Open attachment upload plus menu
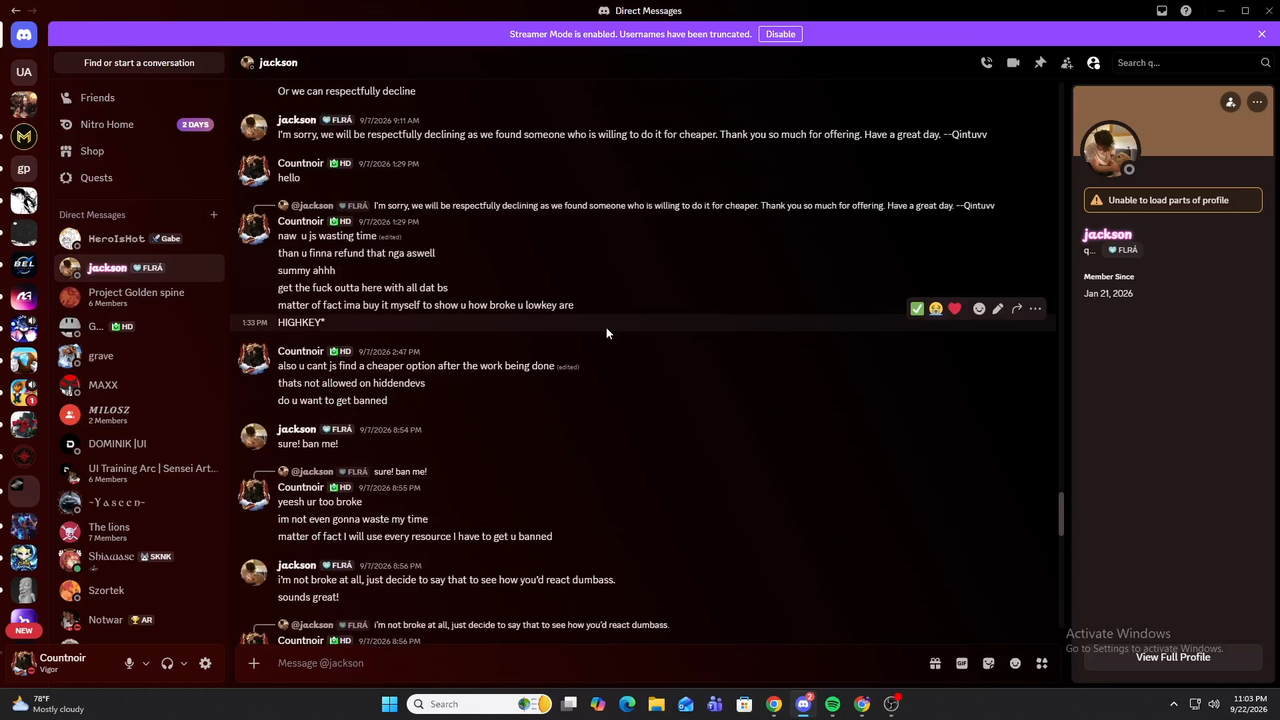This screenshot has height=720, width=1280. pyautogui.click(x=254, y=663)
